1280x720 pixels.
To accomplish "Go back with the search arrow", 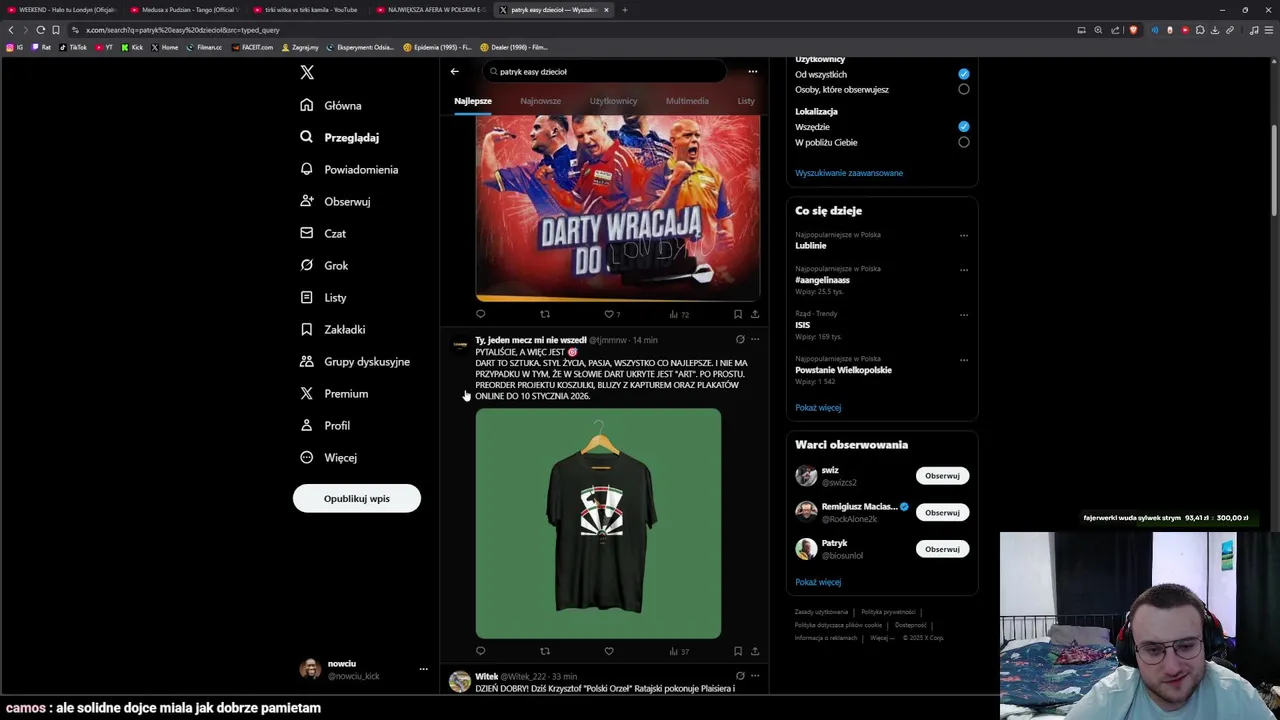I will point(454,71).
